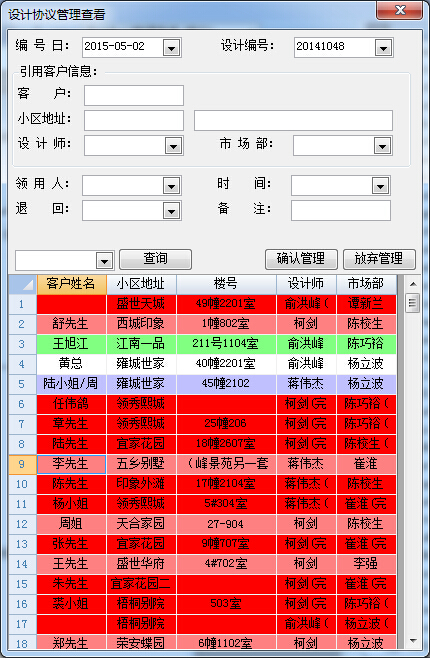Select row header 12
Screen dimensions: 430x658
coord(23,524)
